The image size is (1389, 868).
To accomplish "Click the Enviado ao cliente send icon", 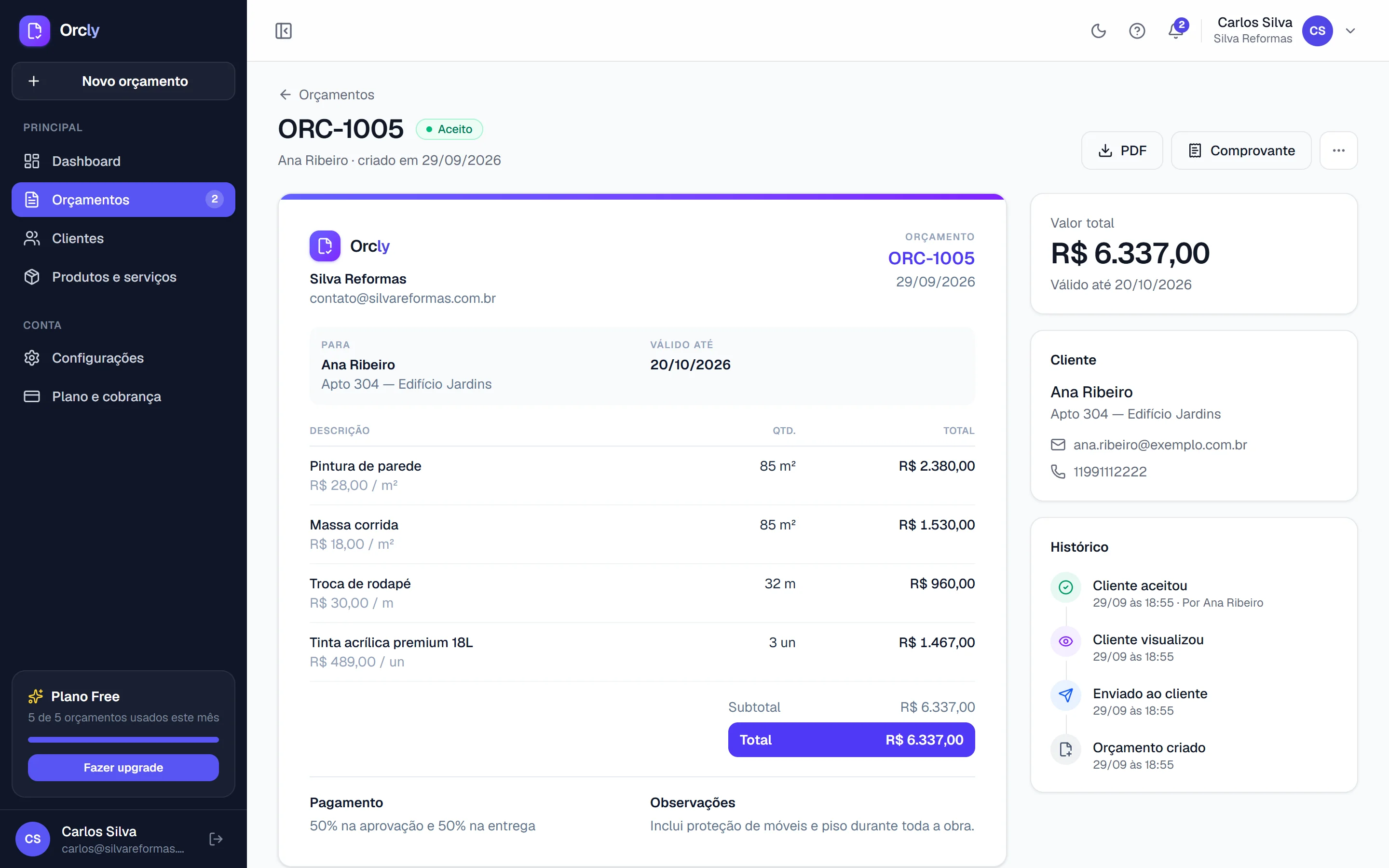I will pyautogui.click(x=1066, y=695).
